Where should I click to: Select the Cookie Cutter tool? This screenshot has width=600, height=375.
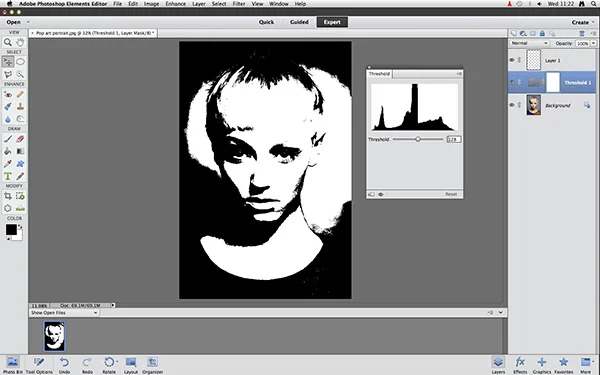coord(8,209)
